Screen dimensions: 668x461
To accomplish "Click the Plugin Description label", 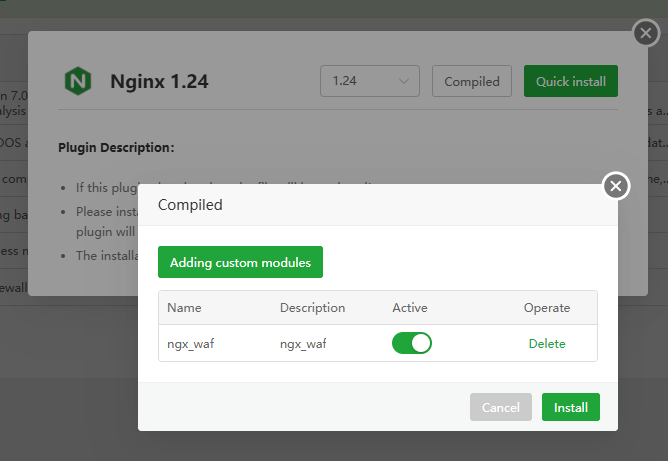I will click(x=116, y=147).
